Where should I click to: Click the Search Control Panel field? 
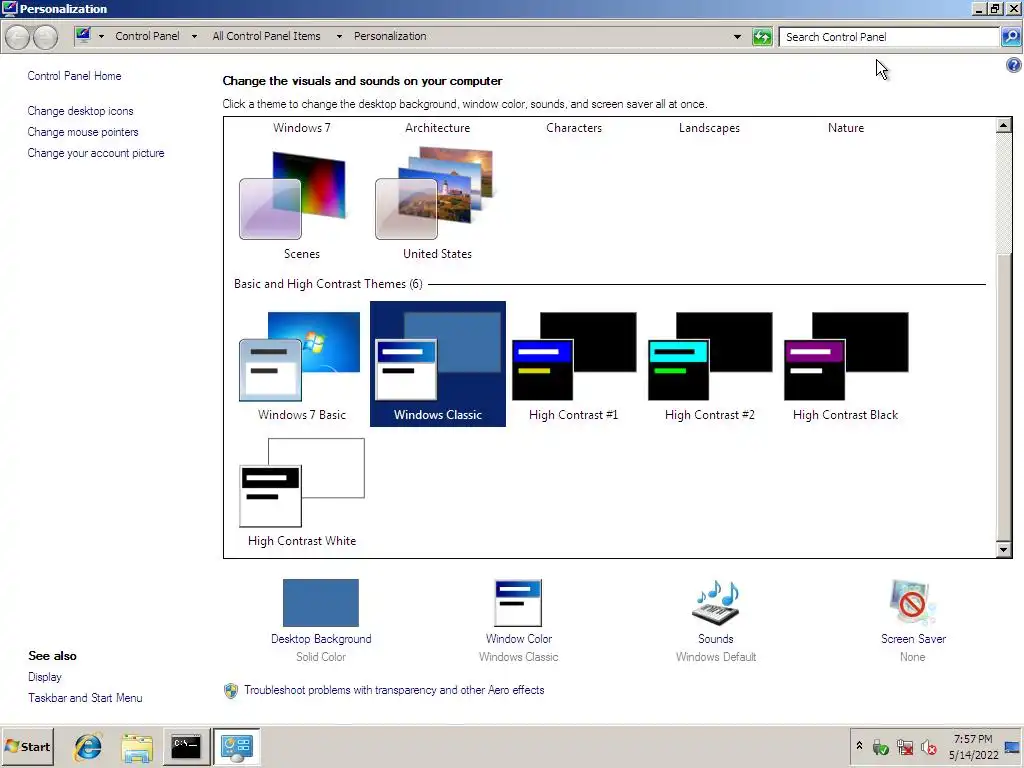889,37
